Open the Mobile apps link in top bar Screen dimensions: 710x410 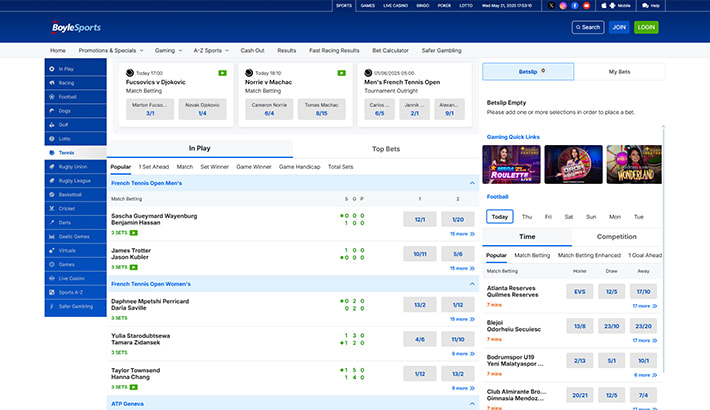pos(616,5)
